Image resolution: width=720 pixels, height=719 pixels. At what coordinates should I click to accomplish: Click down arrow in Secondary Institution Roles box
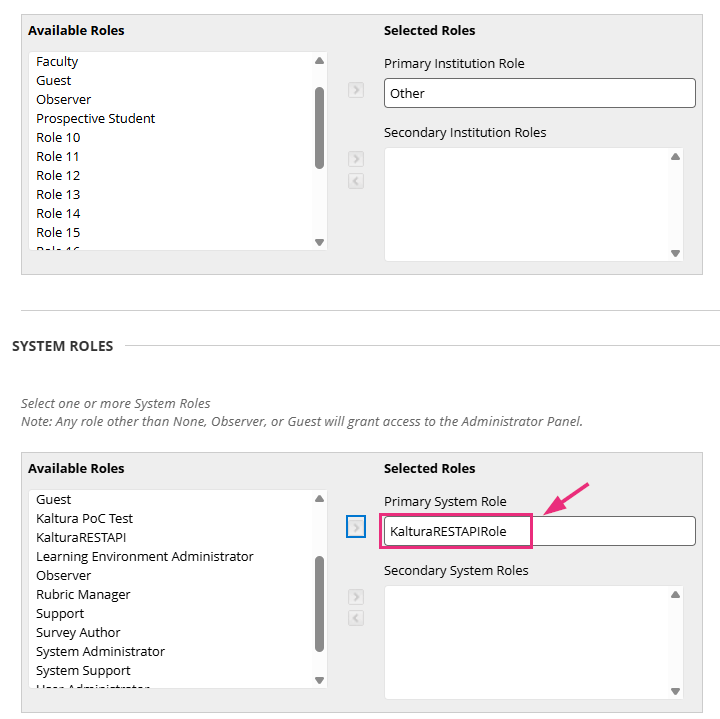(675, 253)
